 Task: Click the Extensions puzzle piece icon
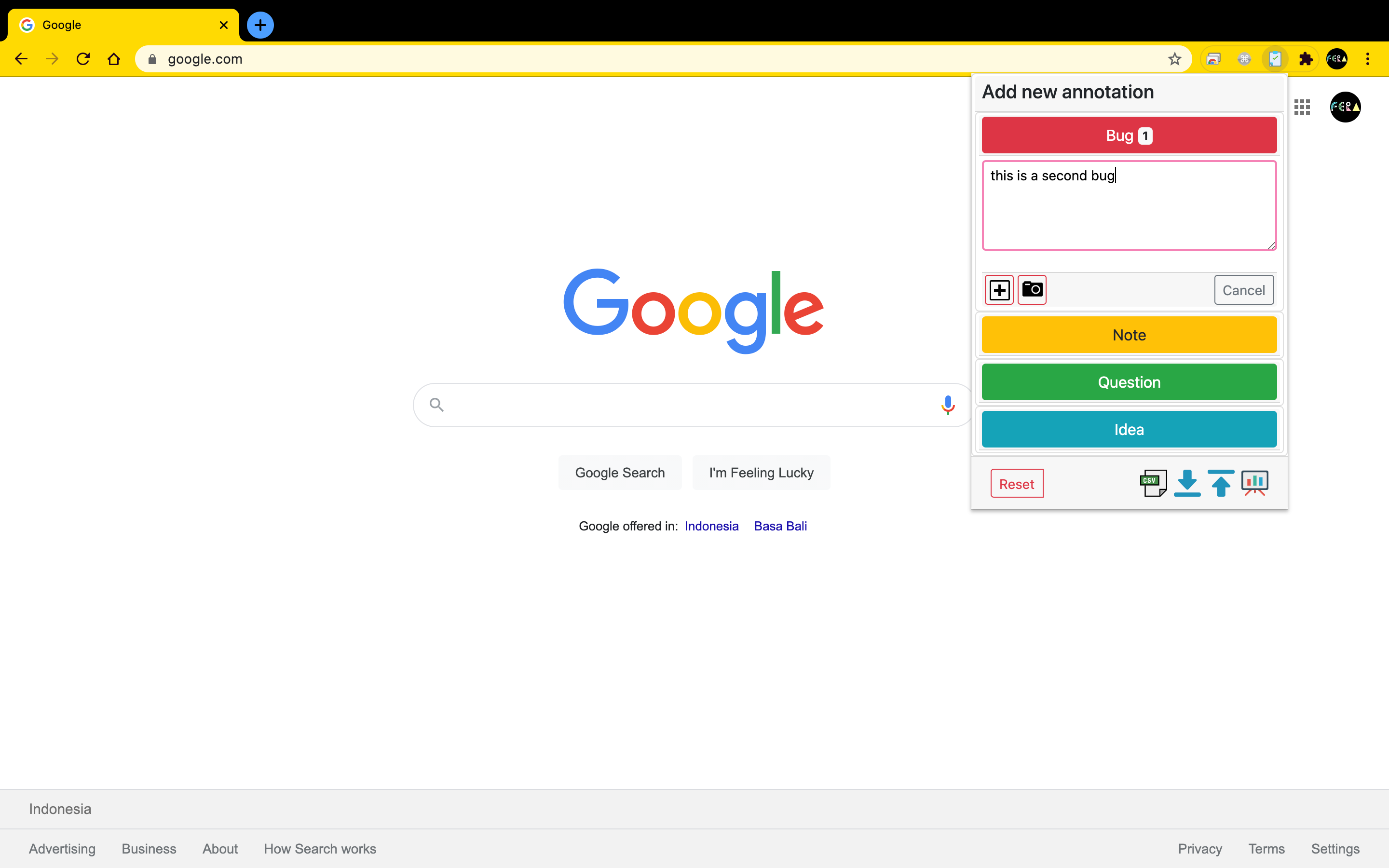tap(1306, 59)
